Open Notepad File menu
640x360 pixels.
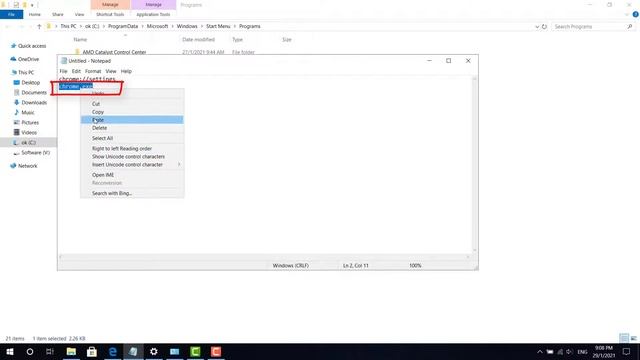[x=63, y=71]
